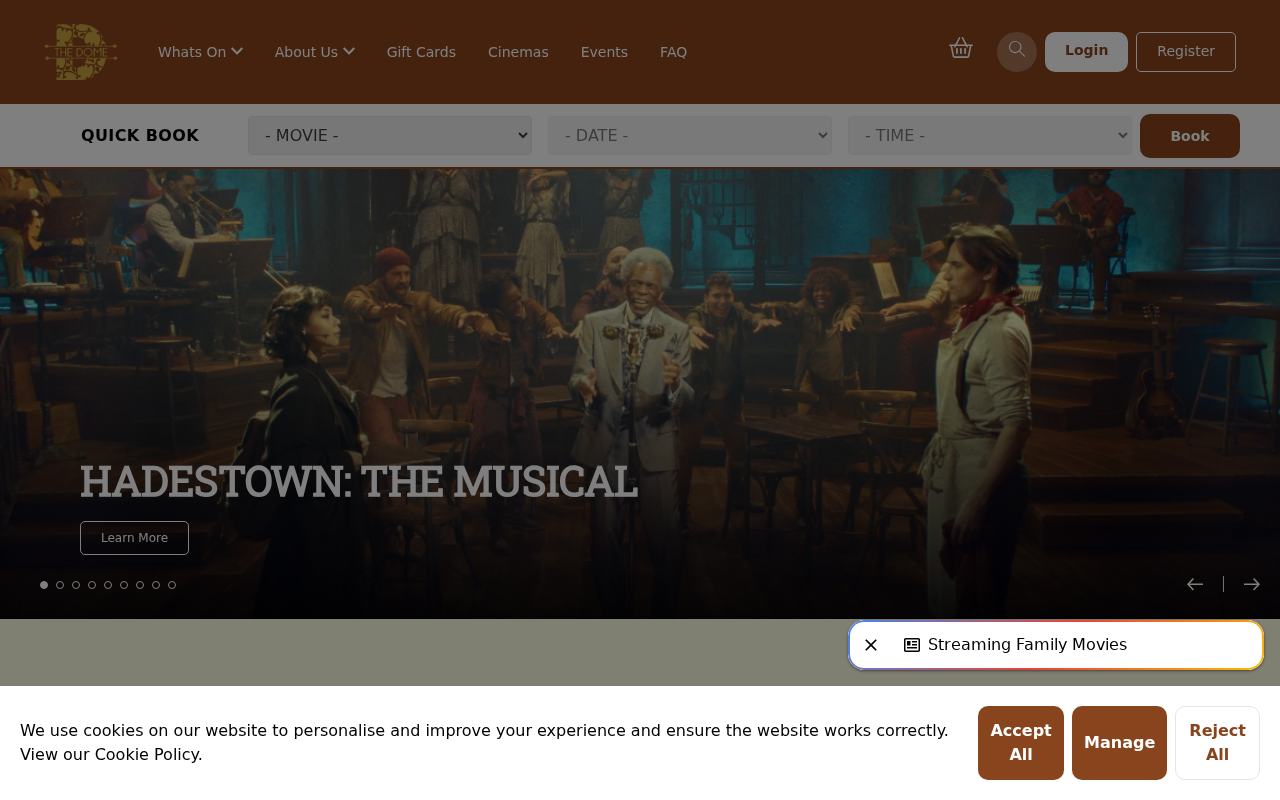
Task: Open the DATE dropdown in Quick Book
Action: (x=690, y=136)
